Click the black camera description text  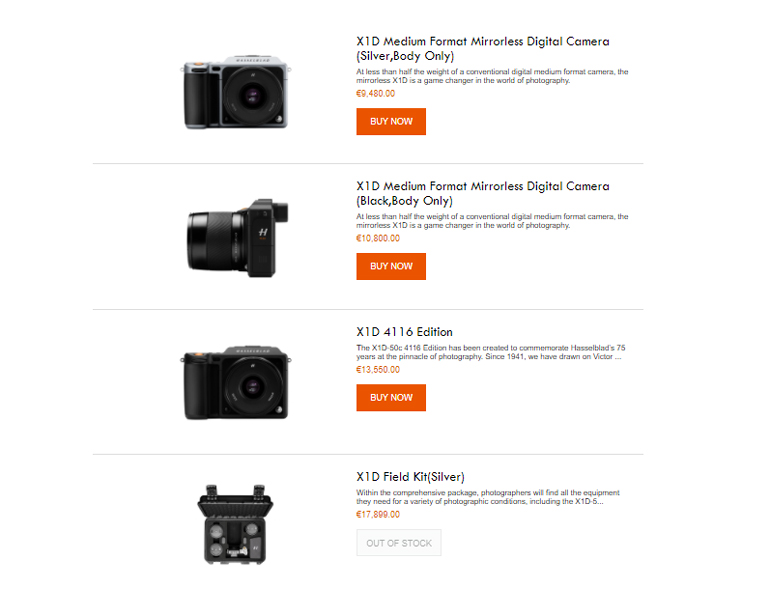pyautogui.click(x=492, y=221)
